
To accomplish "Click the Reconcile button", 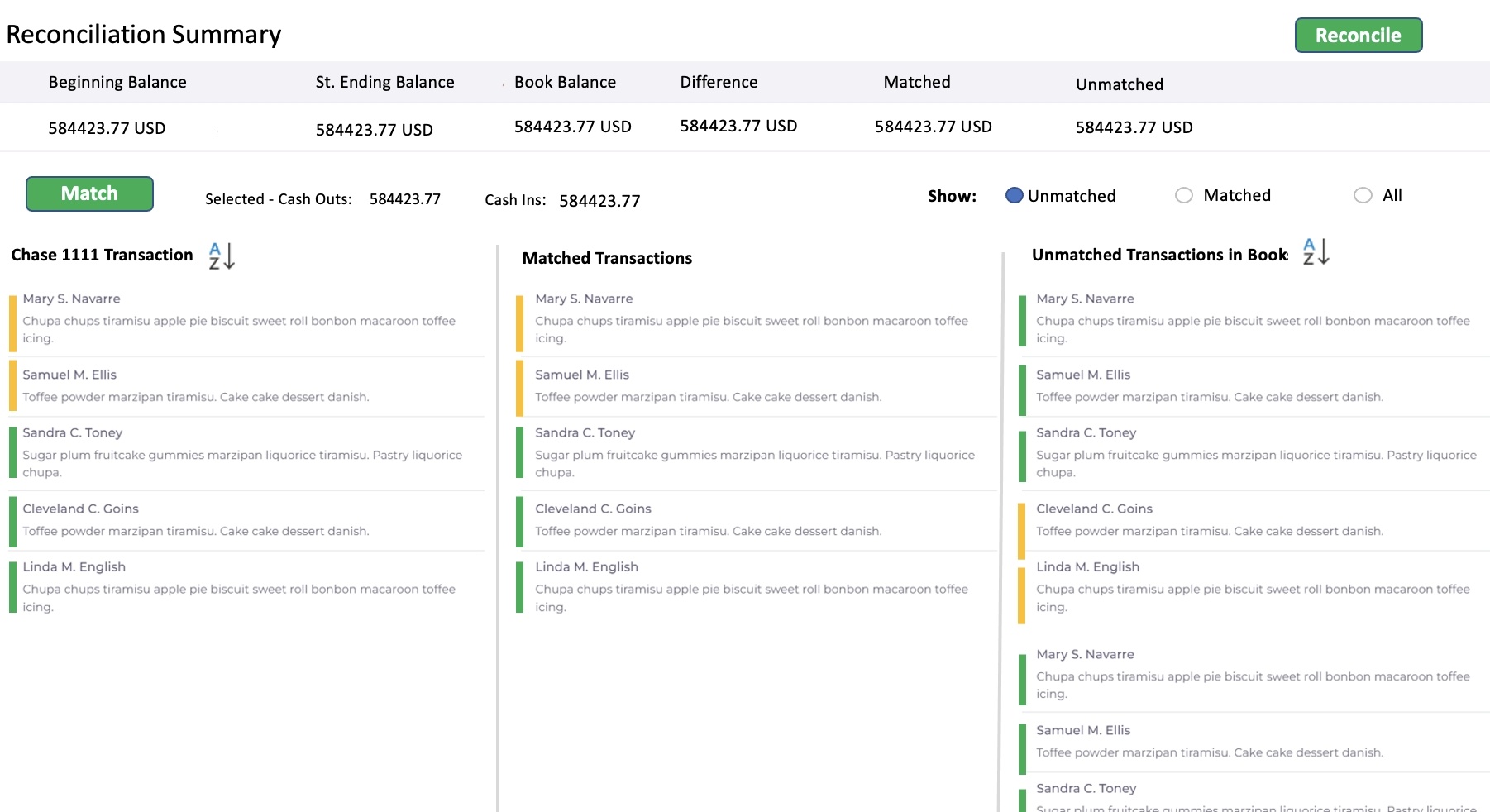I will (1358, 35).
